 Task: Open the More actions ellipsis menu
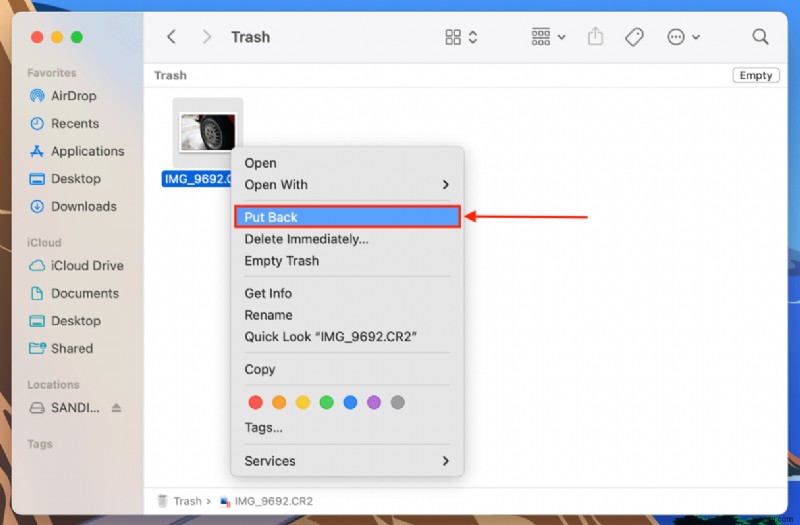coord(683,37)
